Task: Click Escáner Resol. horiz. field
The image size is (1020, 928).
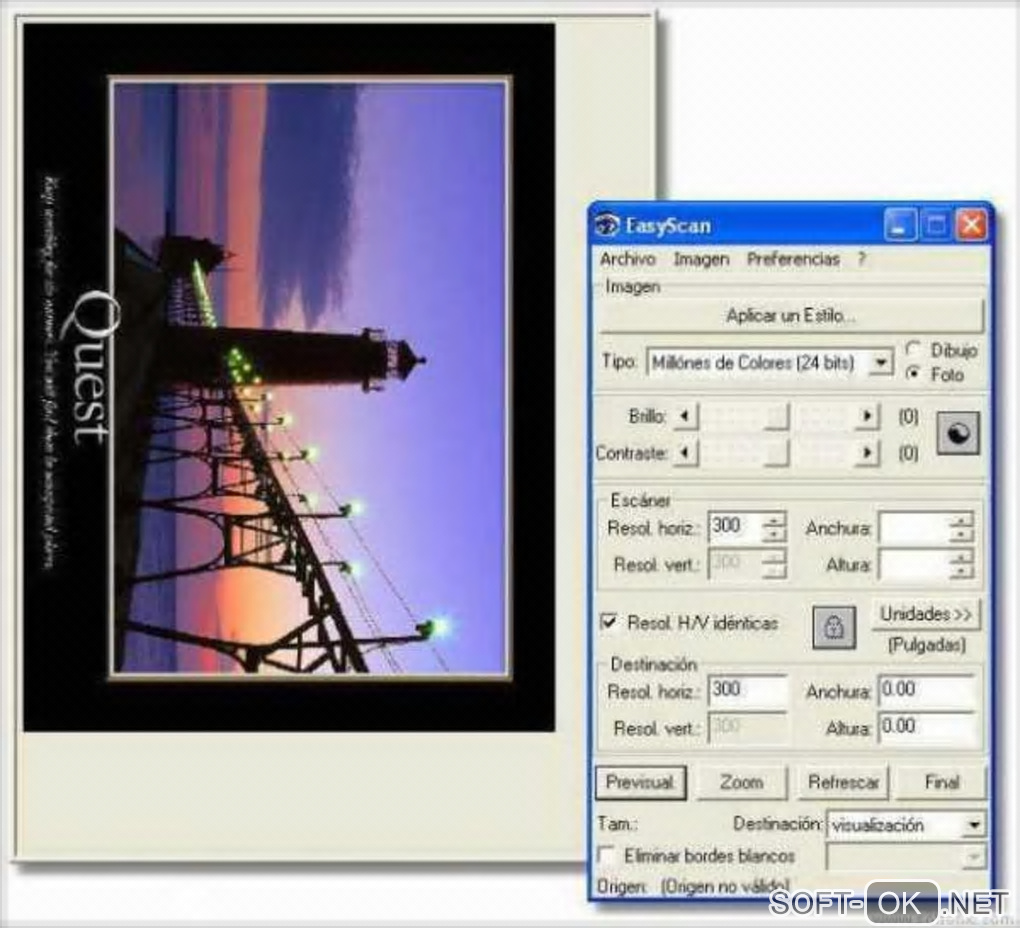Action: [735, 527]
